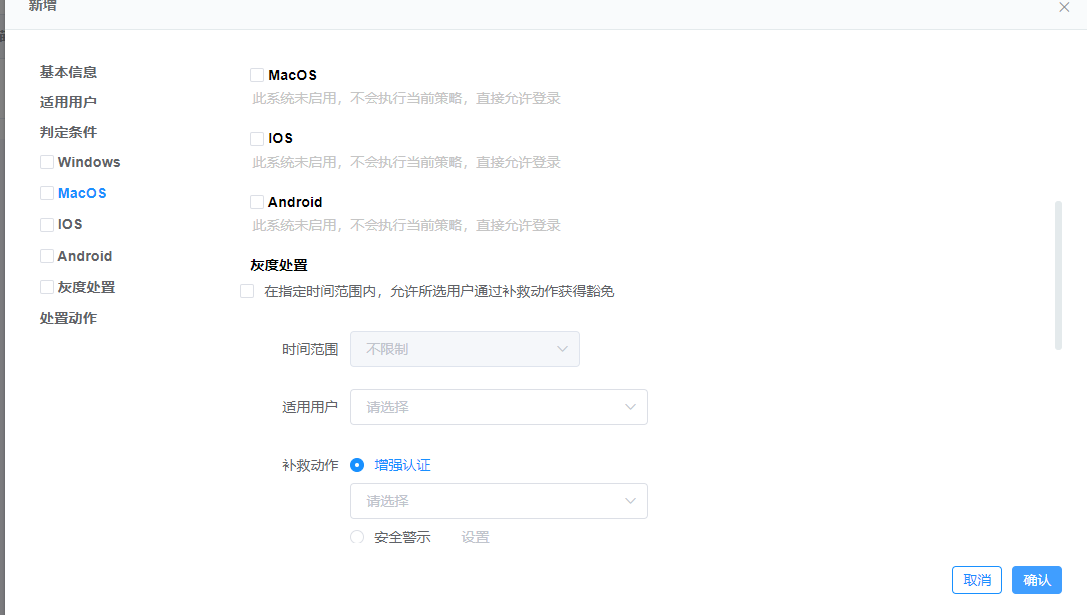Go to the 处置动作 section
Viewport: 1087px width, 615px height.
tap(68, 317)
